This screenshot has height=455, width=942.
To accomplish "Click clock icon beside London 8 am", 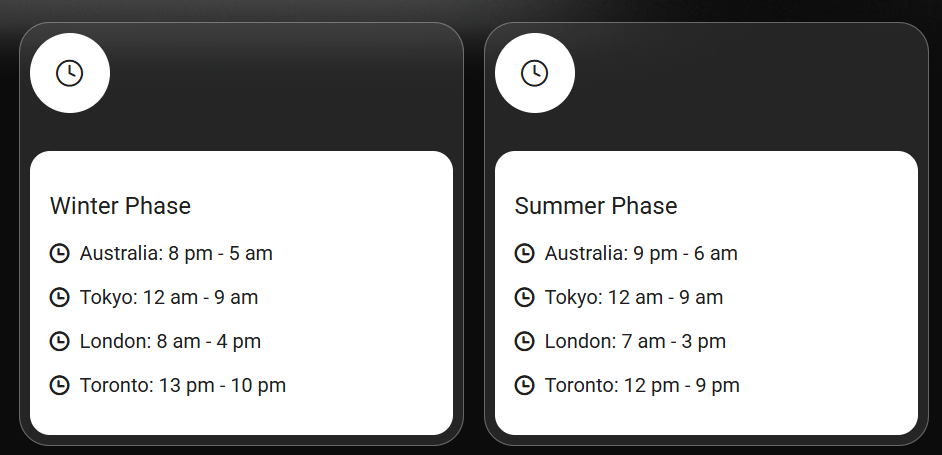I will pyautogui.click(x=59, y=341).
